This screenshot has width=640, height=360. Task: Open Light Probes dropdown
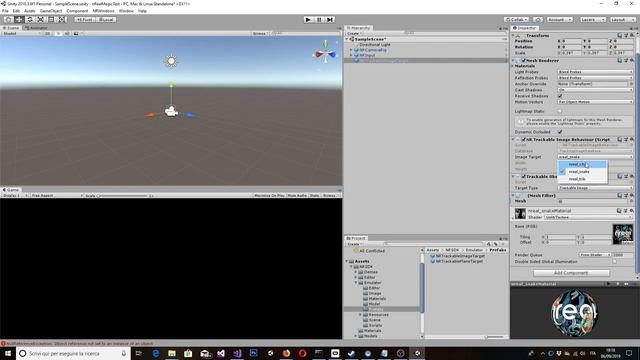coord(595,72)
